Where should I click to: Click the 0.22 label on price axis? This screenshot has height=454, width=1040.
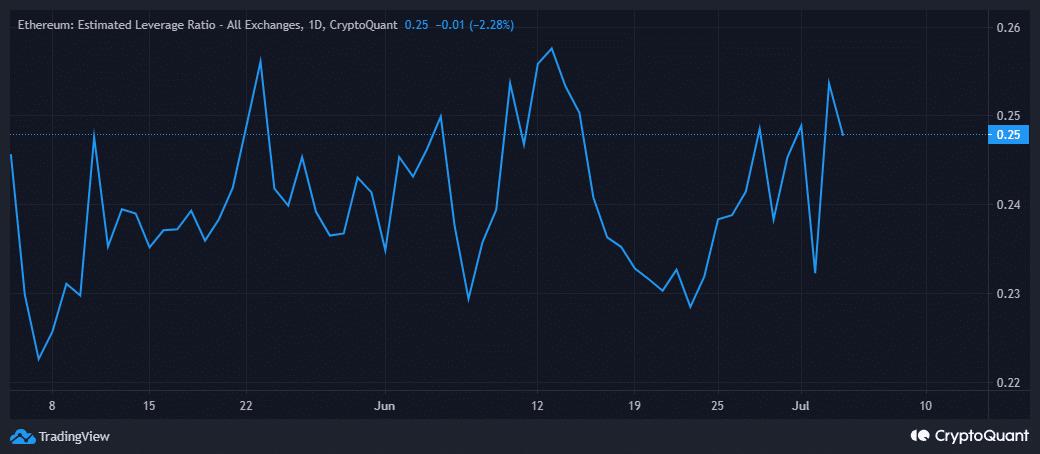tap(1008, 383)
